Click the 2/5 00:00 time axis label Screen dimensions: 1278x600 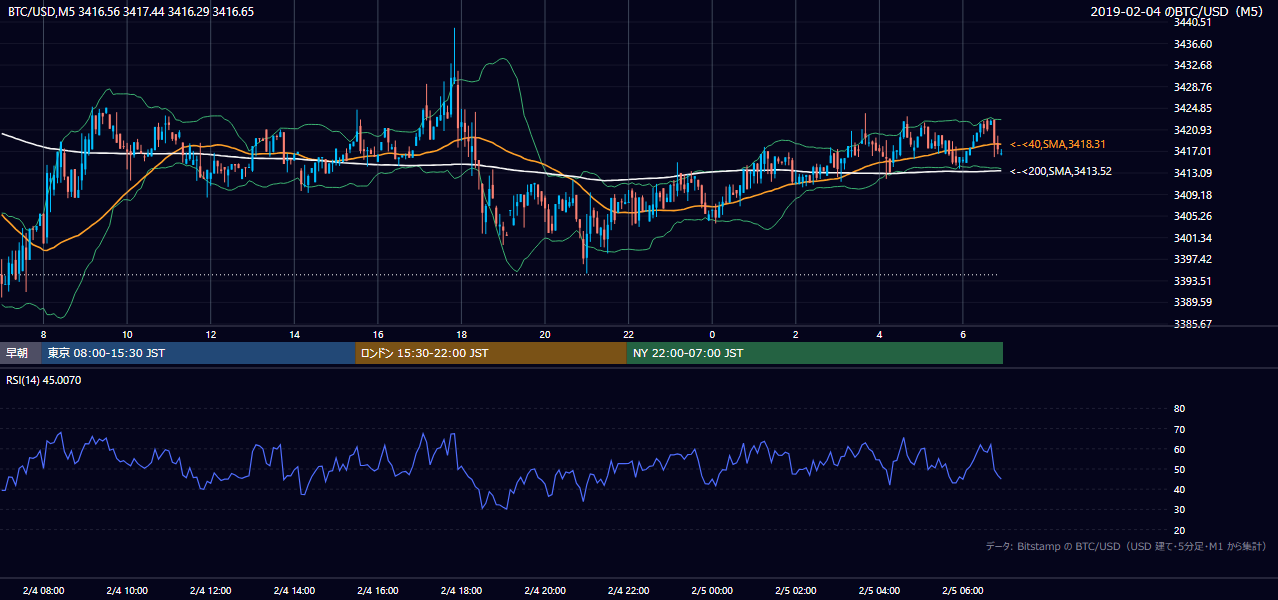click(x=712, y=590)
